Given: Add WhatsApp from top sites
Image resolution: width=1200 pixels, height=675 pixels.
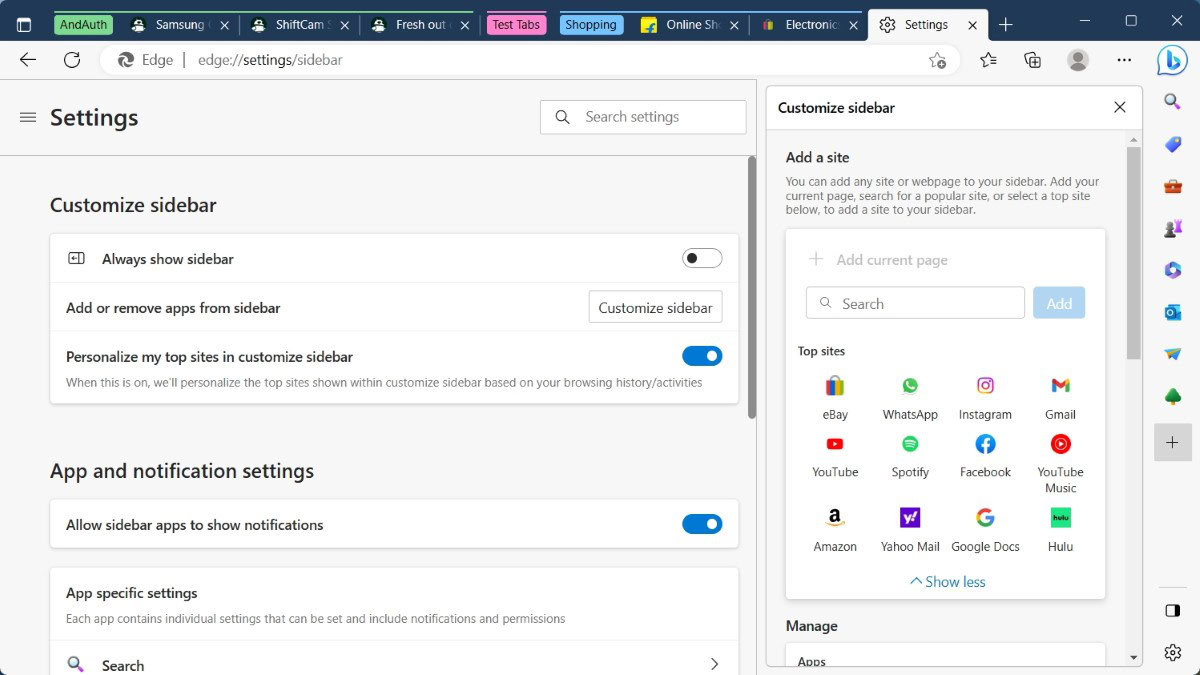Looking at the screenshot, I should pyautogui.click(x=910, y=386).
